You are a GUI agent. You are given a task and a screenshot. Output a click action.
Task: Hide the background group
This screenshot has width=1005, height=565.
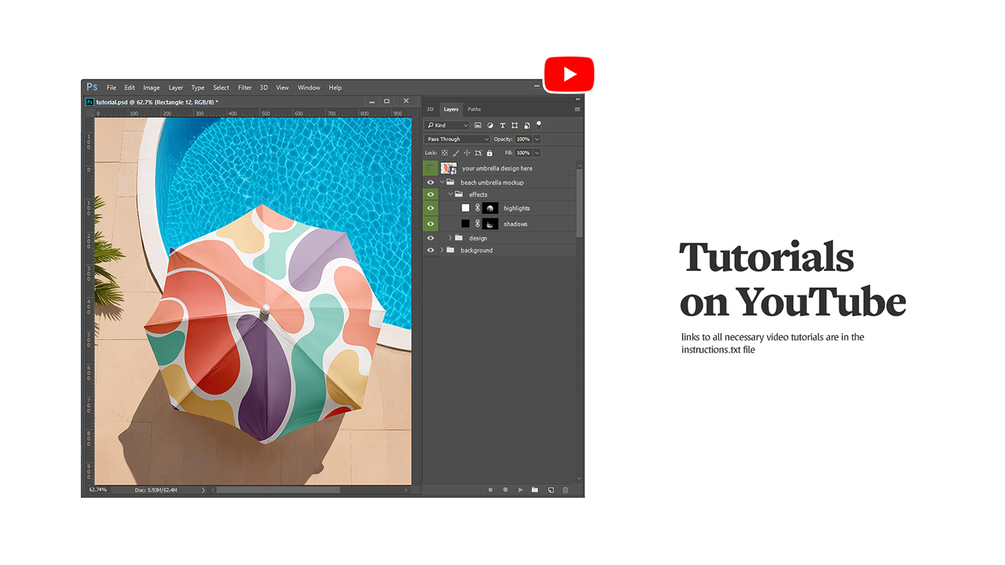[x=431, y=250]
